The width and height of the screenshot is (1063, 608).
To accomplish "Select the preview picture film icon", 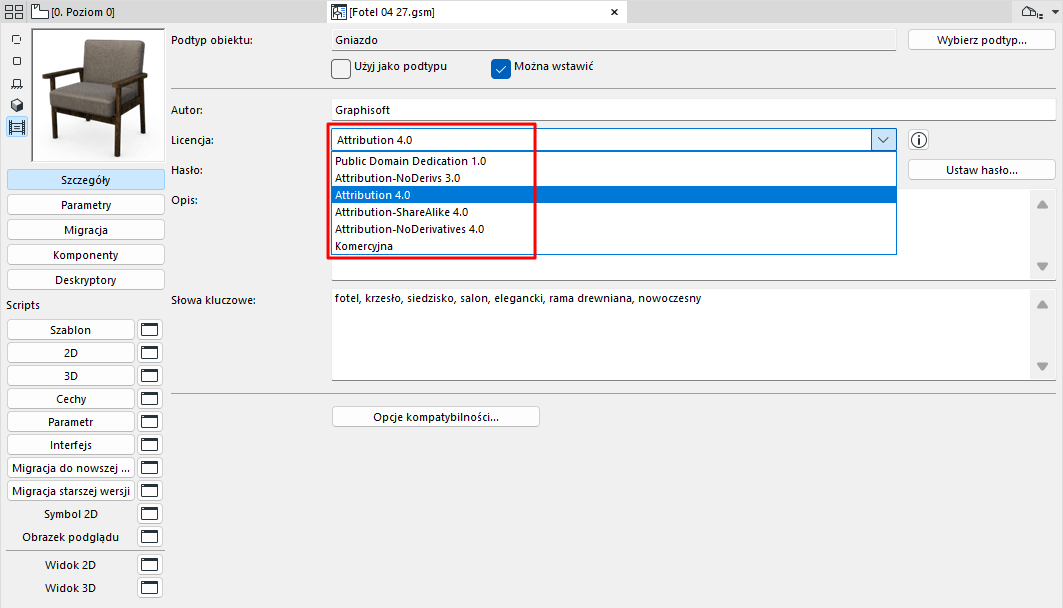I will tap(17, 127).
